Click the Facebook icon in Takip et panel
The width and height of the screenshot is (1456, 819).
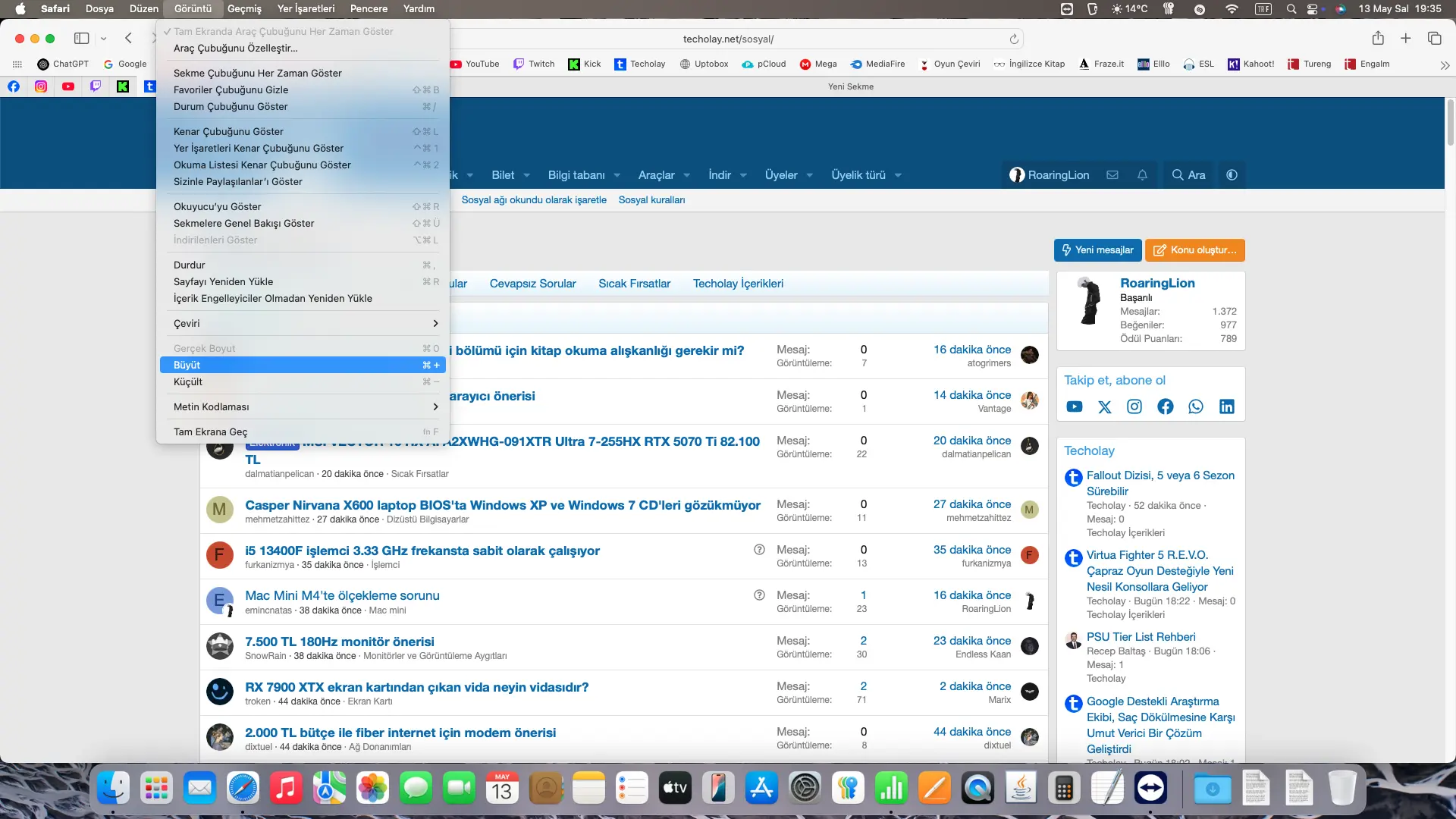coord(1166,407)
